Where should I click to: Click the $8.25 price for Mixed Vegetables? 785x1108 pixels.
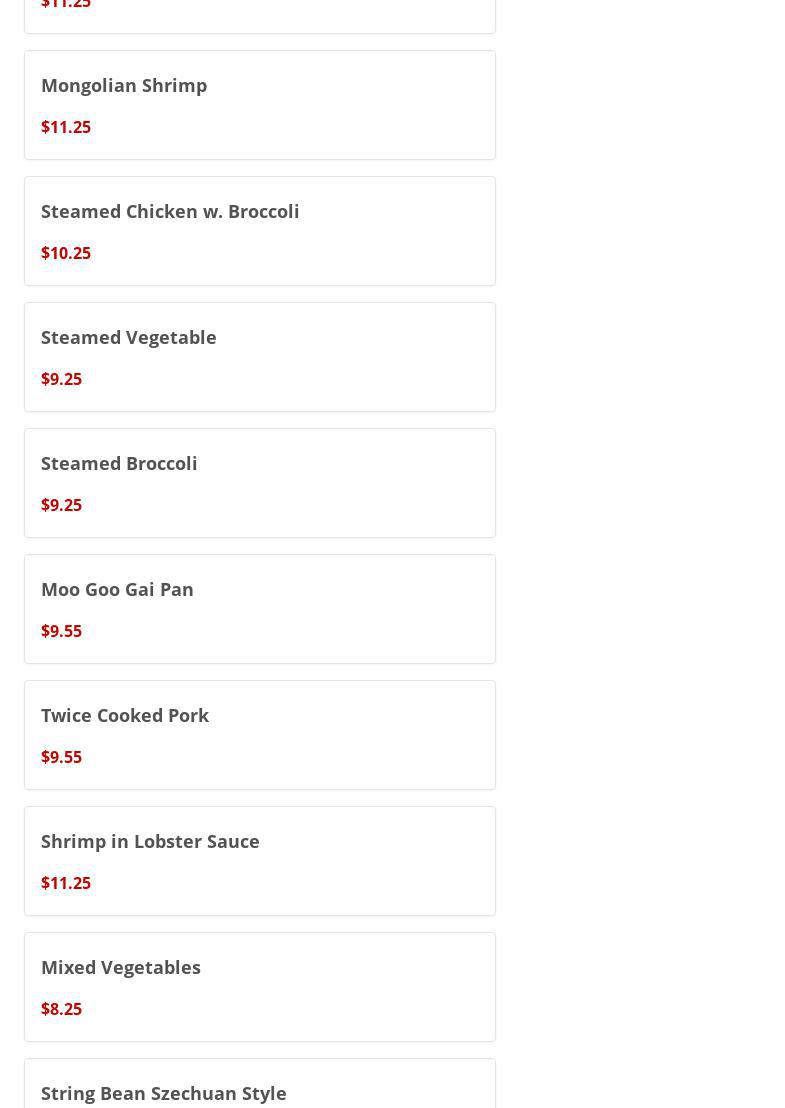point(61,1009)
